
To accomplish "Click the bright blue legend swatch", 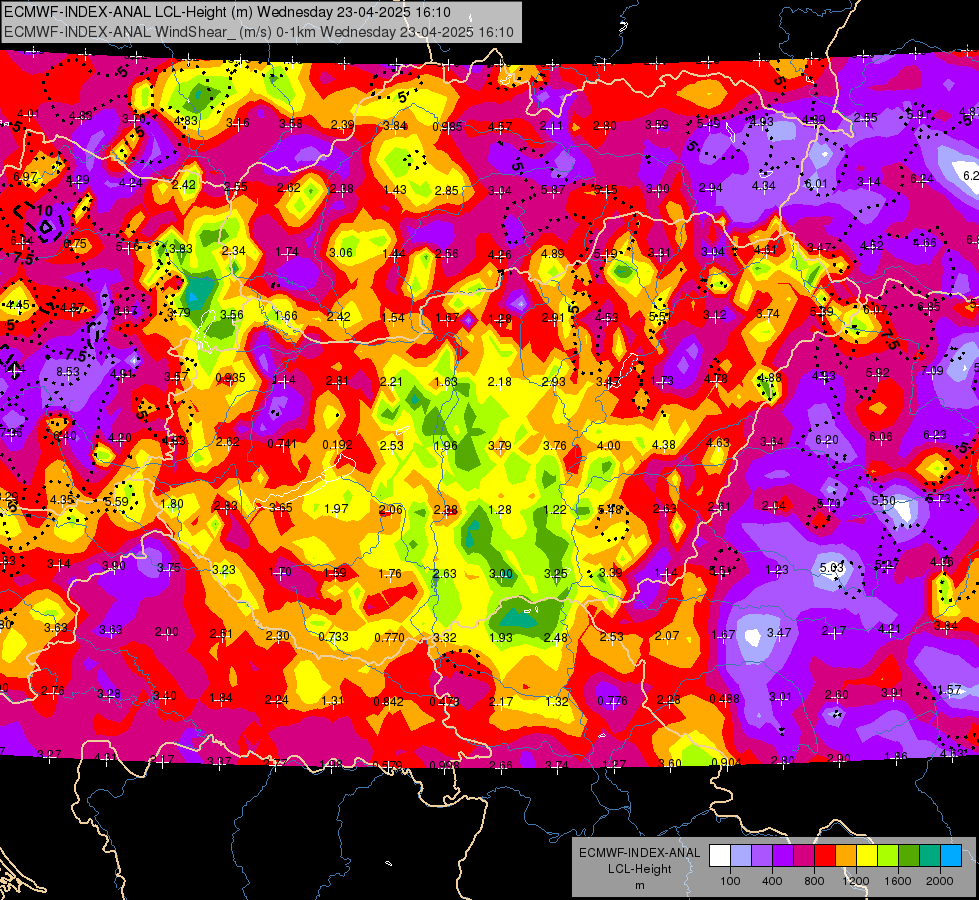I will [x=951, y=856].
